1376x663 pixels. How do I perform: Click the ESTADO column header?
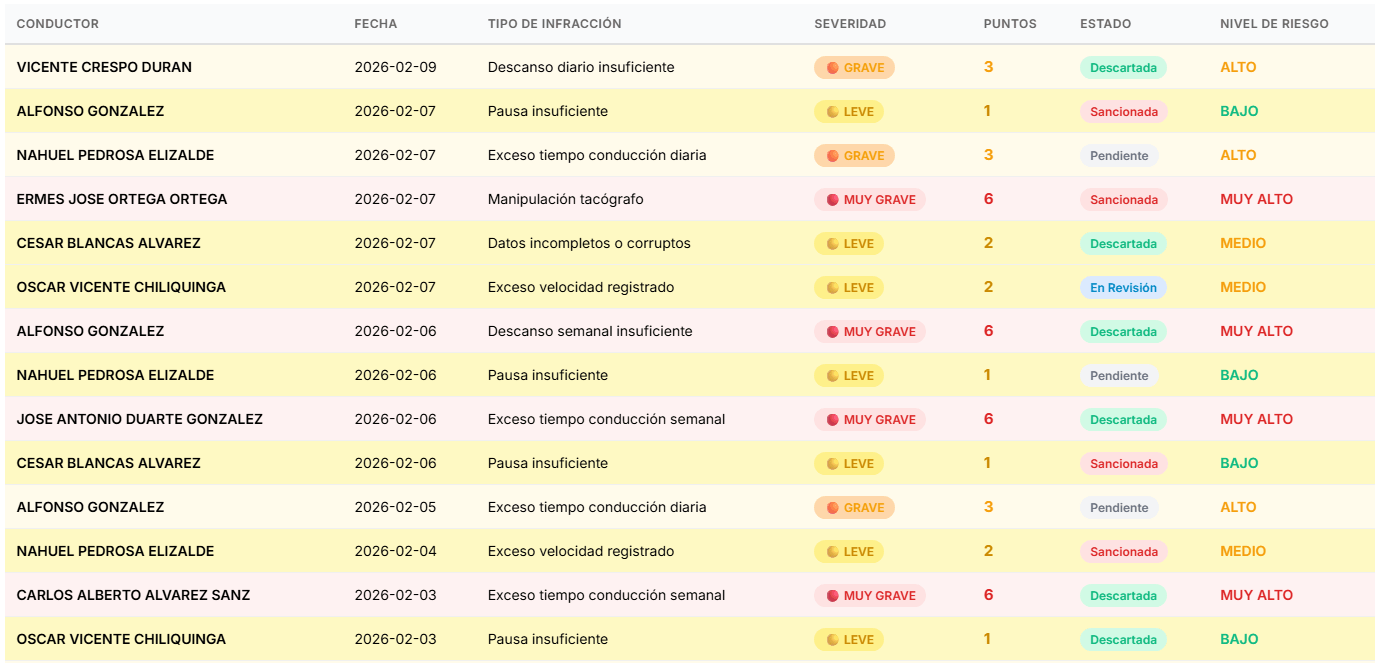click(x=1106, y=24)
